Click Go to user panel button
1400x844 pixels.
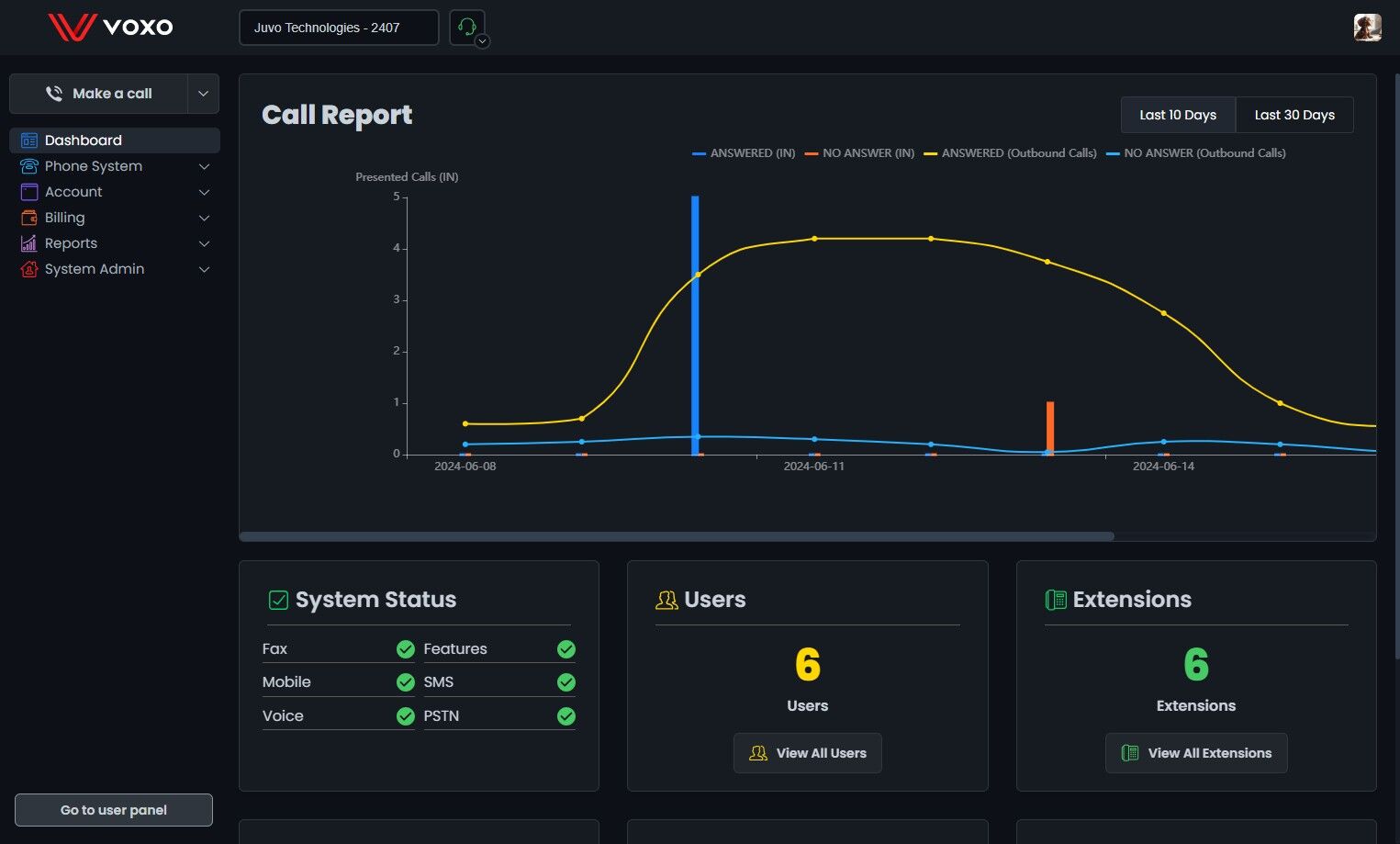(x=114, y=810)
